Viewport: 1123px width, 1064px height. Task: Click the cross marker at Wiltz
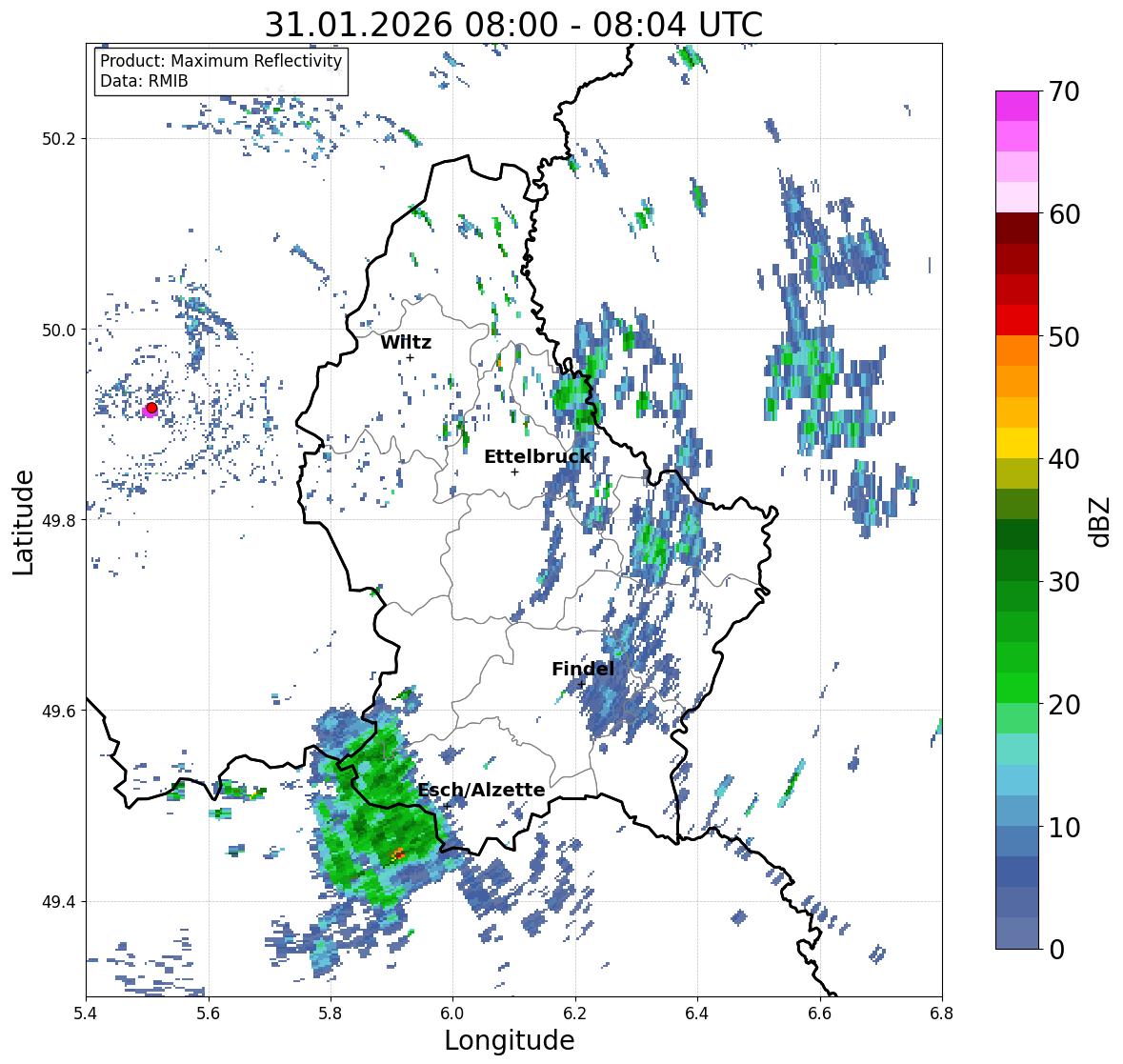tap(410, 357)
